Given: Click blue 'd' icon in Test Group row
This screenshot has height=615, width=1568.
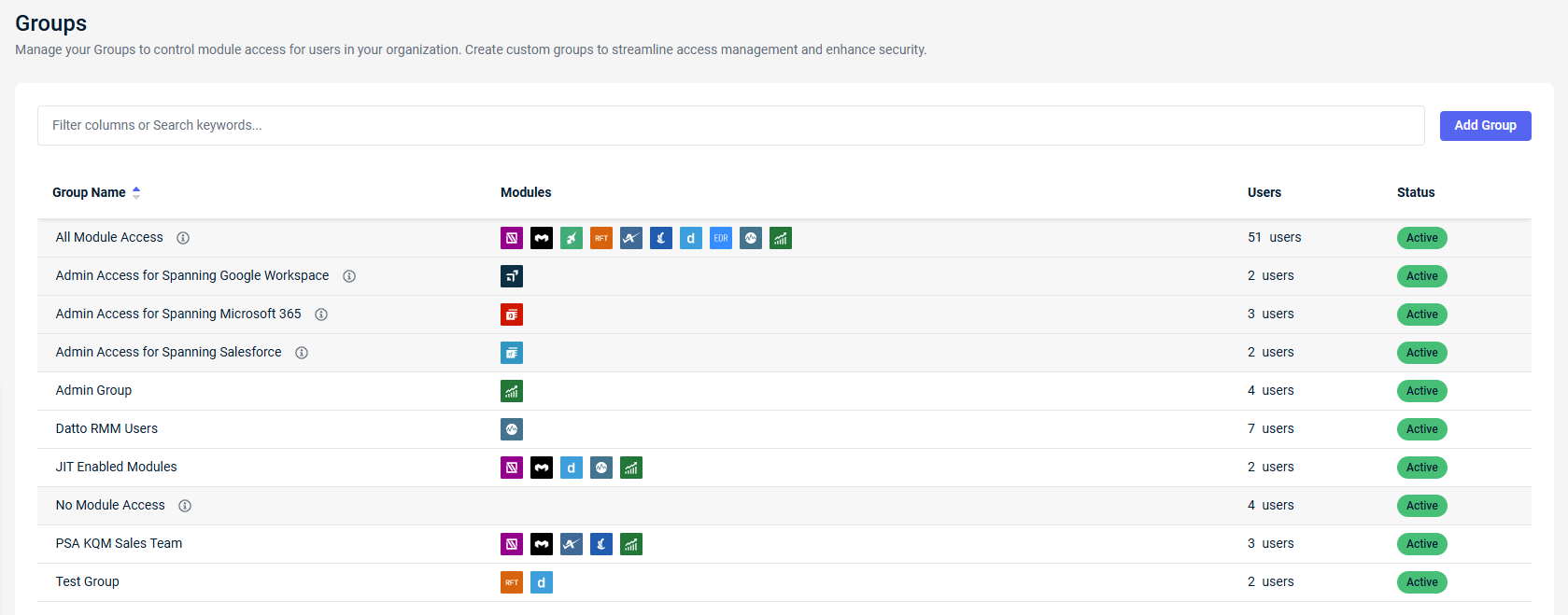Looking at the screenshot, I should click(x=542, y=582).
